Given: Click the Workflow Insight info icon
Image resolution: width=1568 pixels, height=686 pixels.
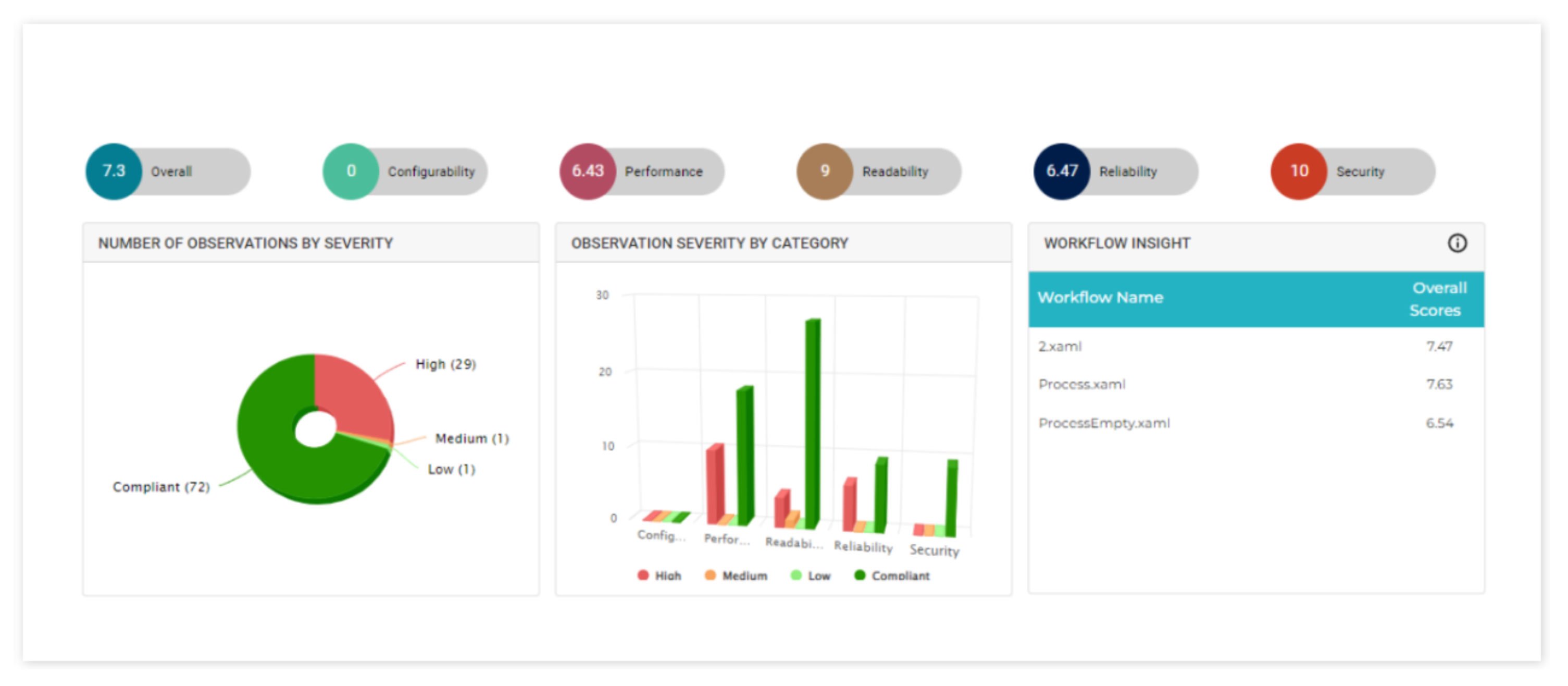Looking at the screenshot, I should tap(1457, 243).
